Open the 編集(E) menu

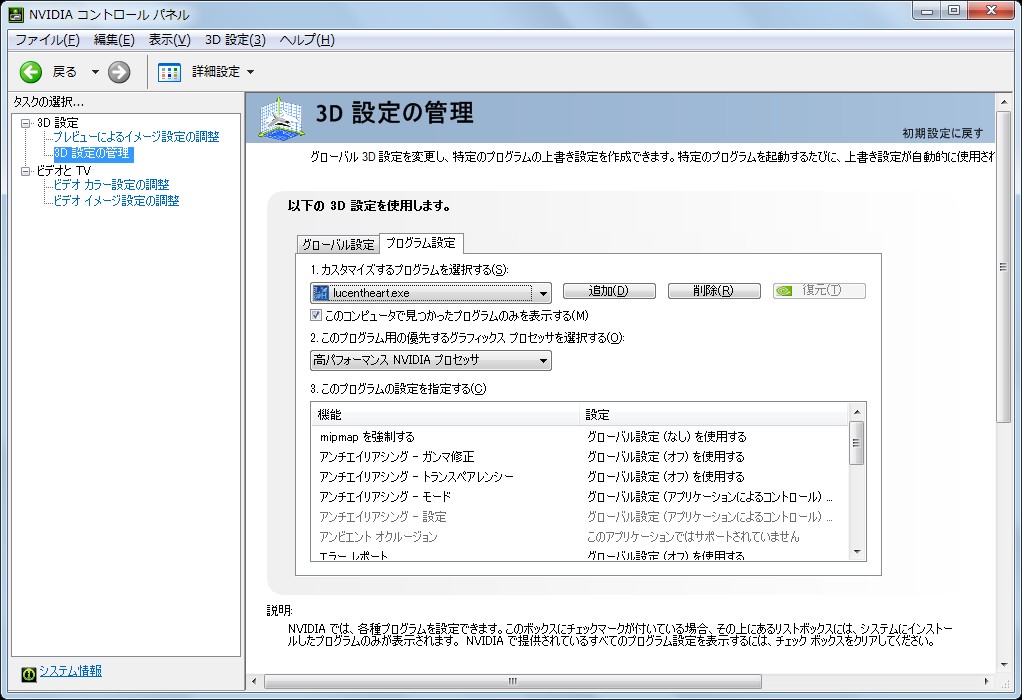point(114,40)
